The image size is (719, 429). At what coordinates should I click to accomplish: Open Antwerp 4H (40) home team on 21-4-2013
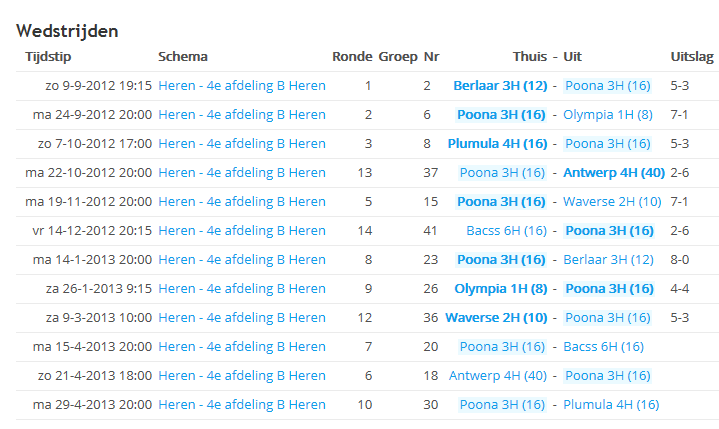(498, 376)
